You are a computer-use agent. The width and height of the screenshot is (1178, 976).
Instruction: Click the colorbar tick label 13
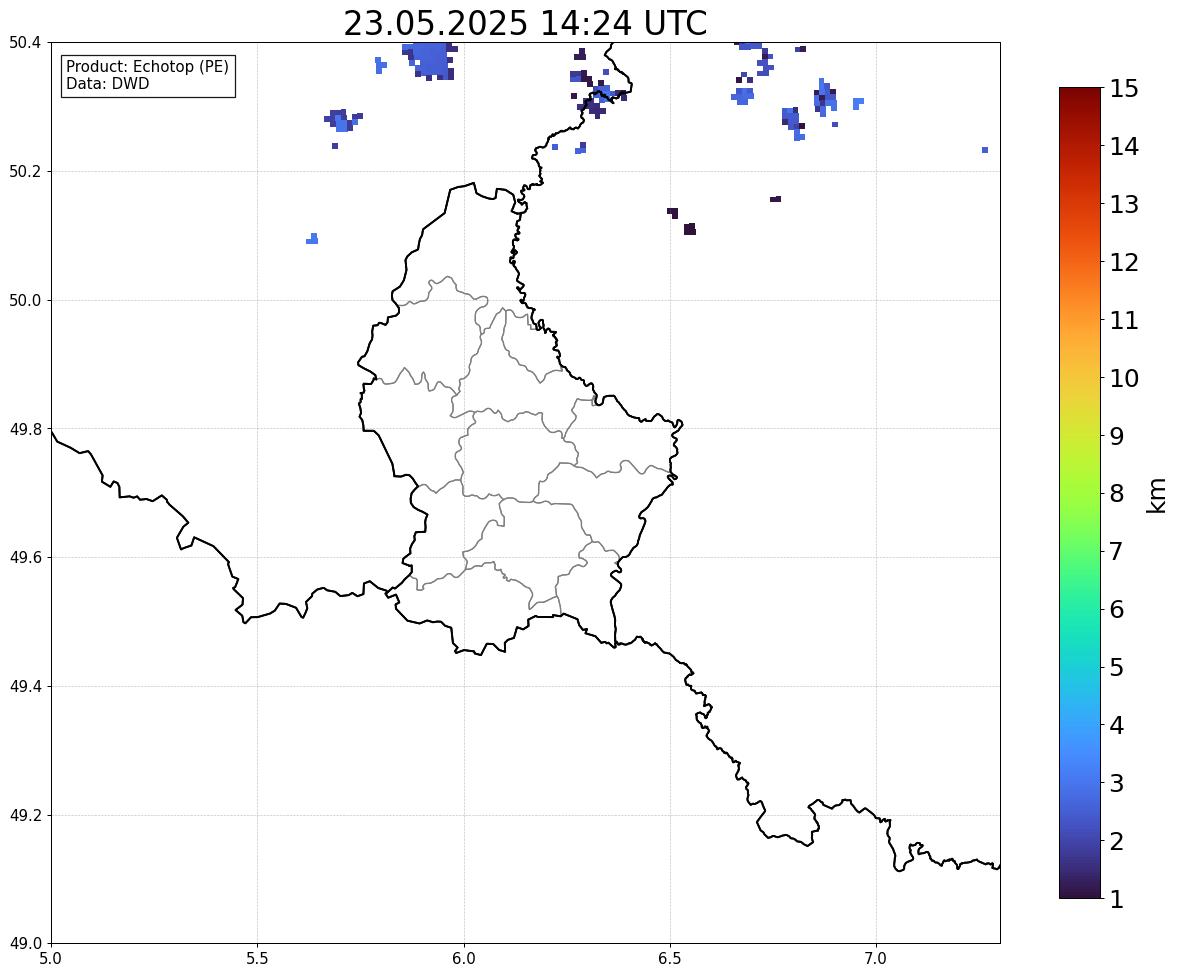tap(1124, 204)
